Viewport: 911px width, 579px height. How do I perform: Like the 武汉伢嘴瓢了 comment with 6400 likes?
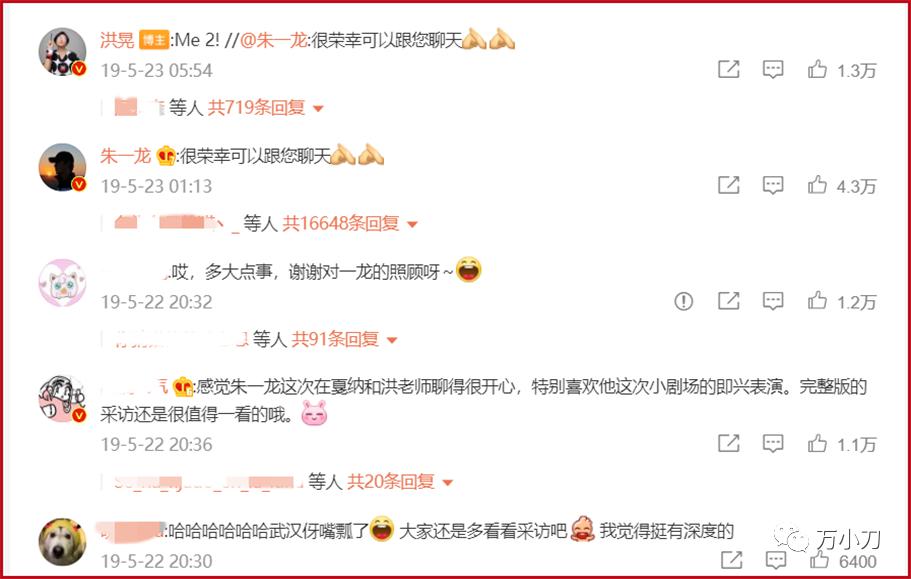click(820, 559)
